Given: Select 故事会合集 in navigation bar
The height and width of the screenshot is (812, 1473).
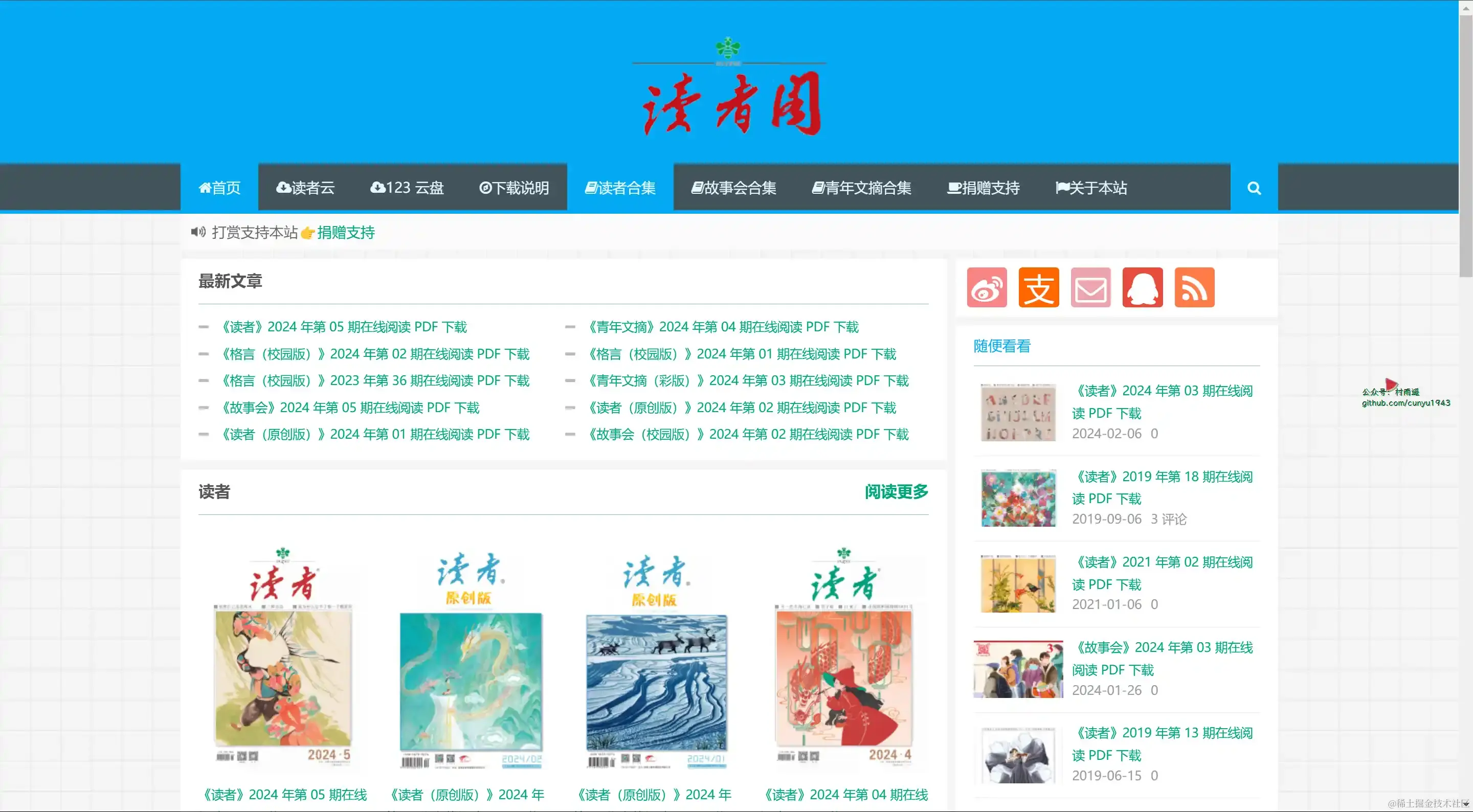Looking at the screenshot, I should [733, 188].
